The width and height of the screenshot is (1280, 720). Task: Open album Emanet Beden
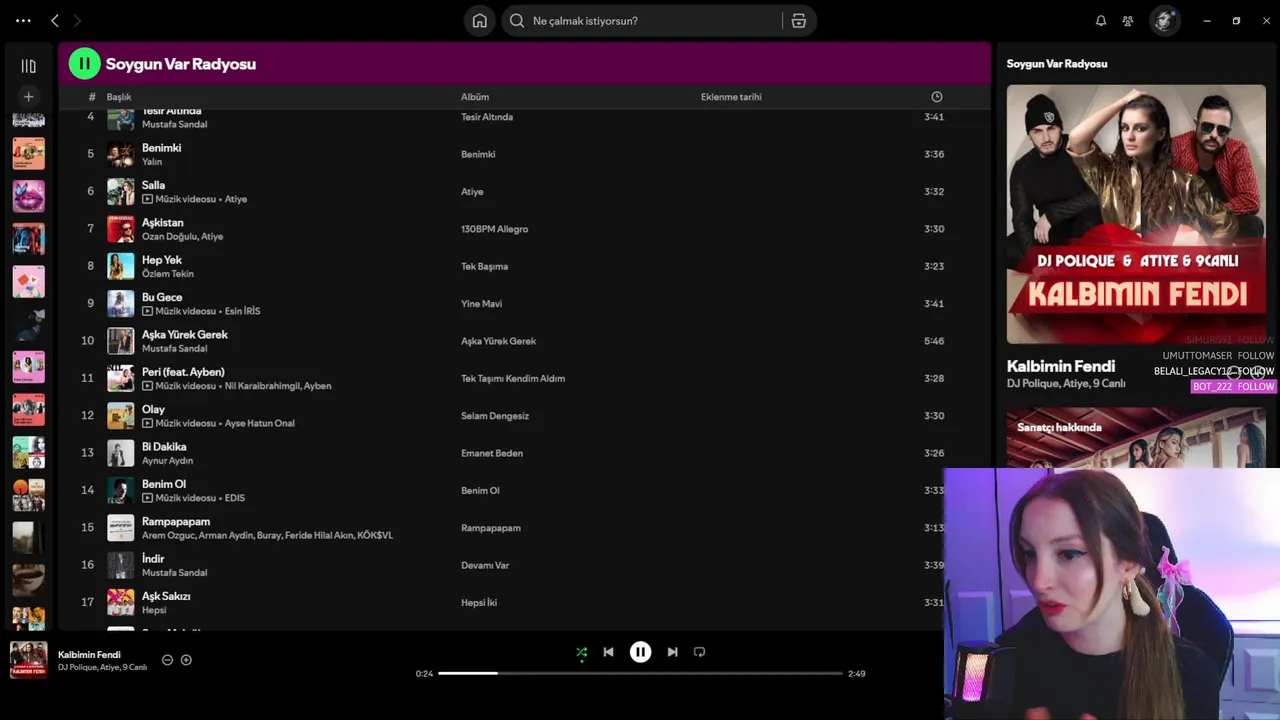coord(492,453)
